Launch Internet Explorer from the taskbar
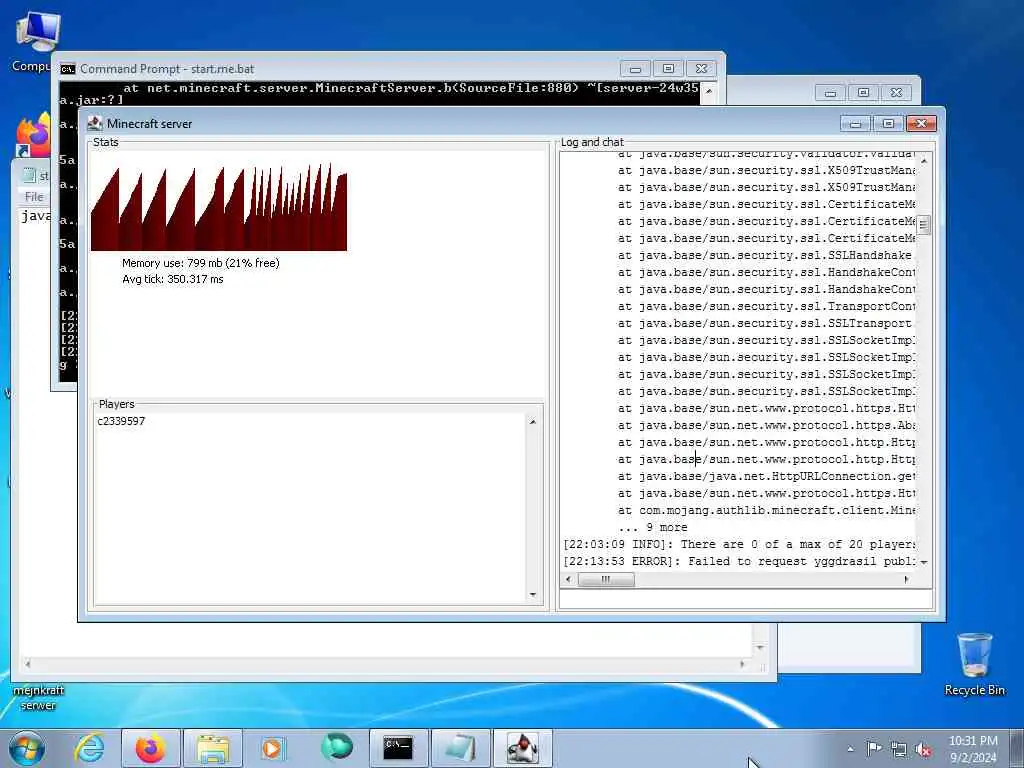1024x768 pixels. pyautogui.click(x=89, y=748)
